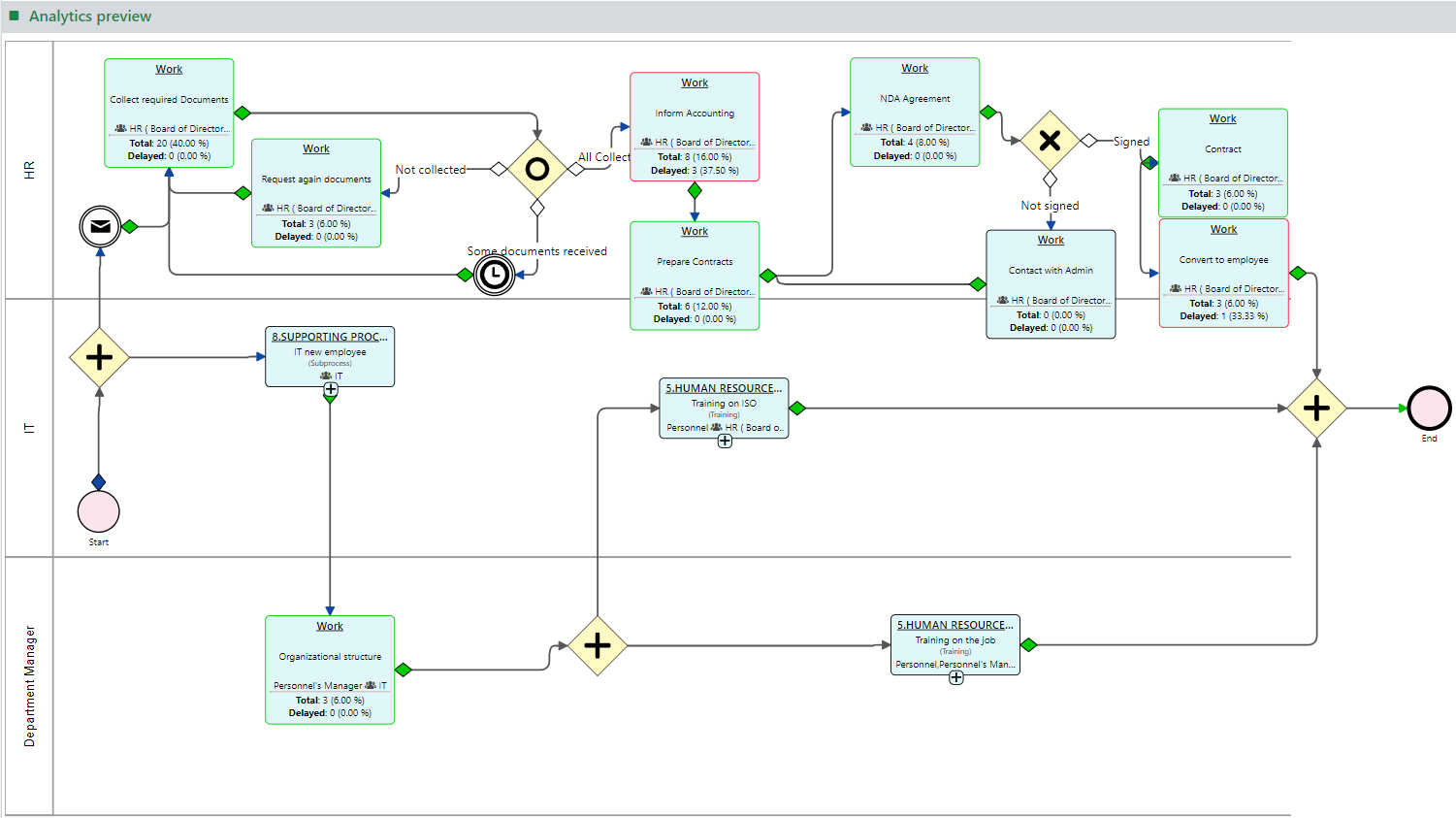Select the exclusive gateway after NDA Agreement
The image size is (1456, 818).
tap(1050, 140)
